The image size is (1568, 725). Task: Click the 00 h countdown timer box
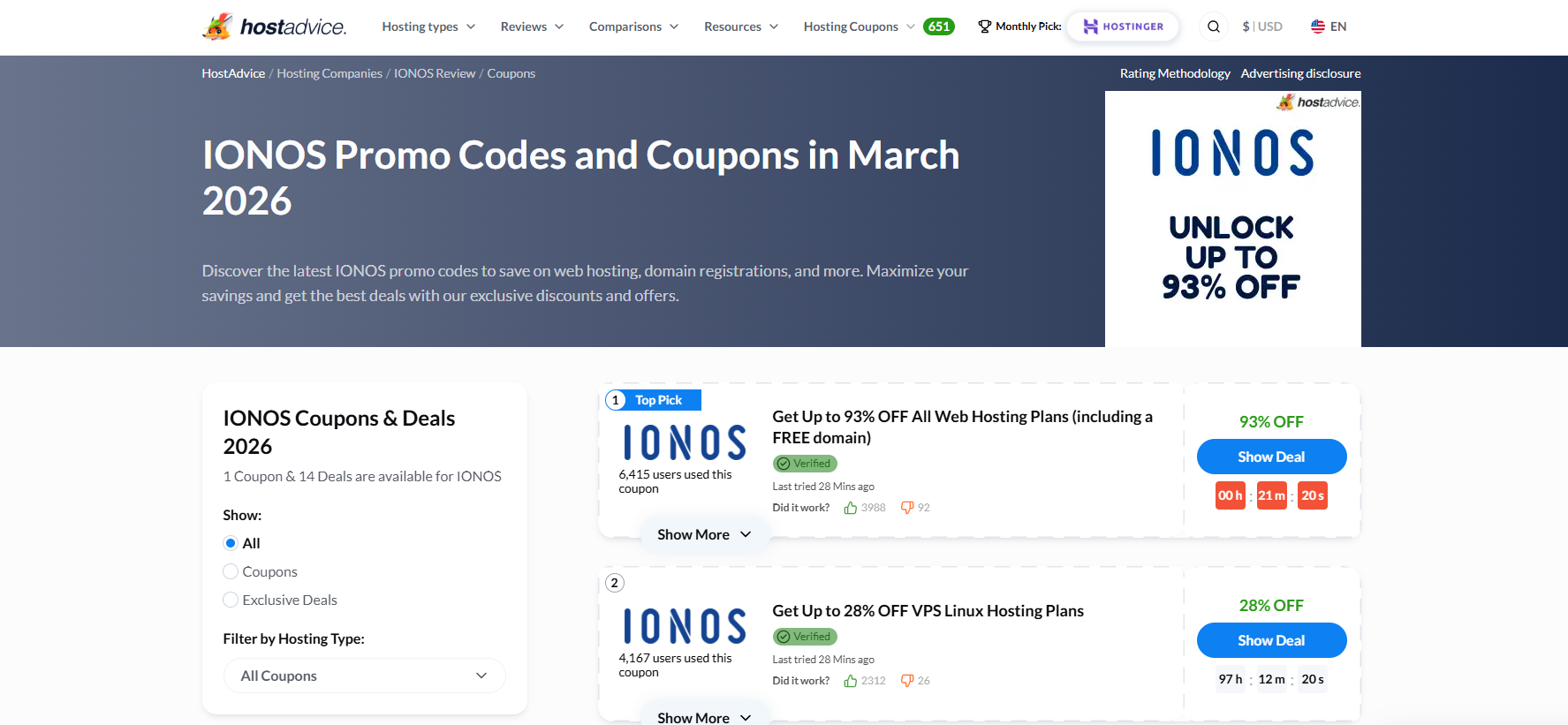coord(1231,495)
